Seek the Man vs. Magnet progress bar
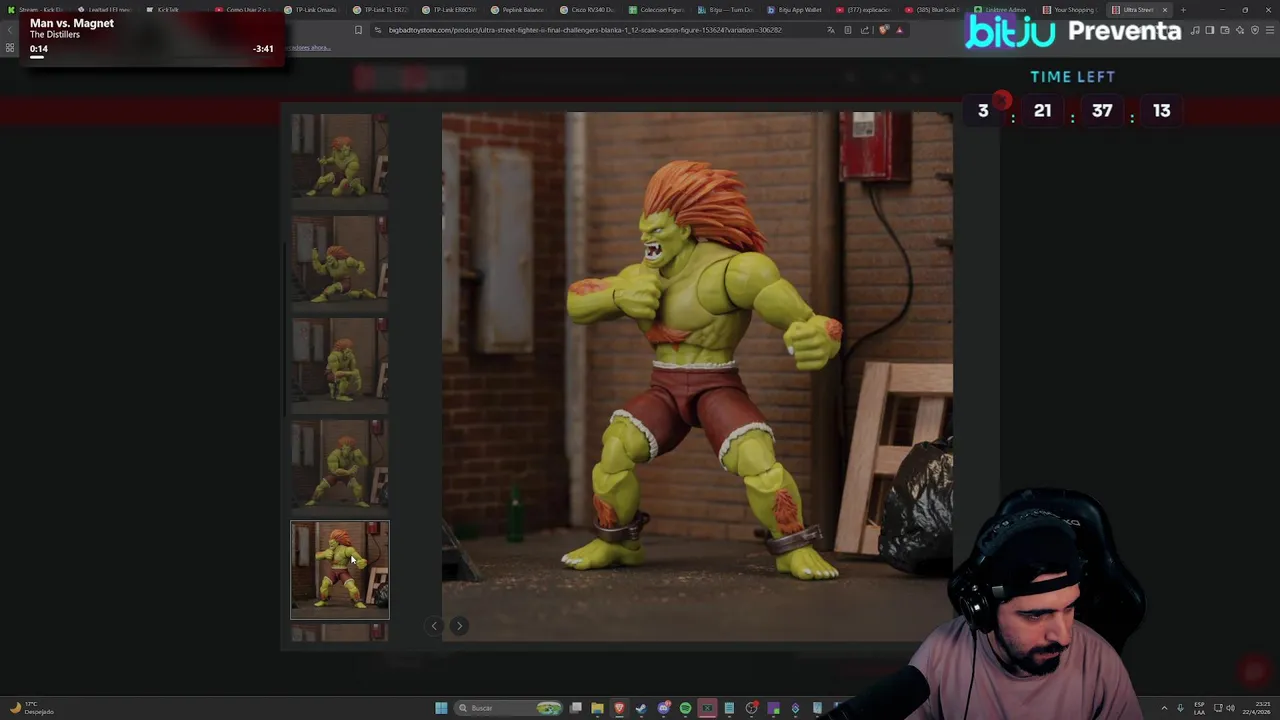Screen dimensions: 1280x720 point(150,57)
